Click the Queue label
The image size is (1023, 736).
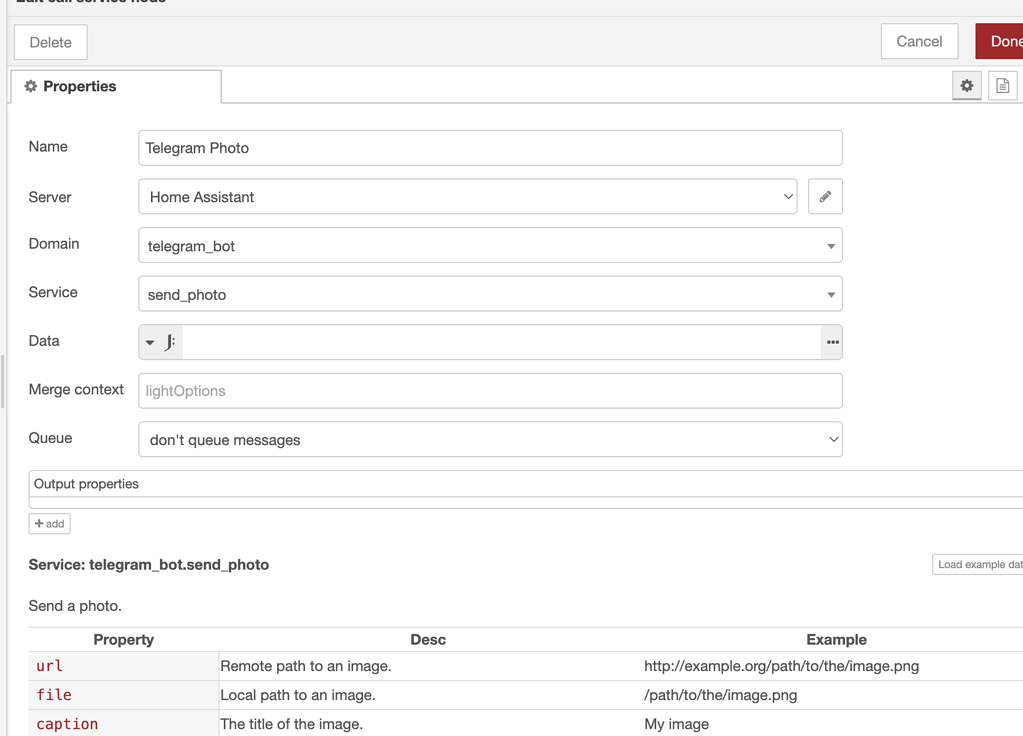coord(50,438)
